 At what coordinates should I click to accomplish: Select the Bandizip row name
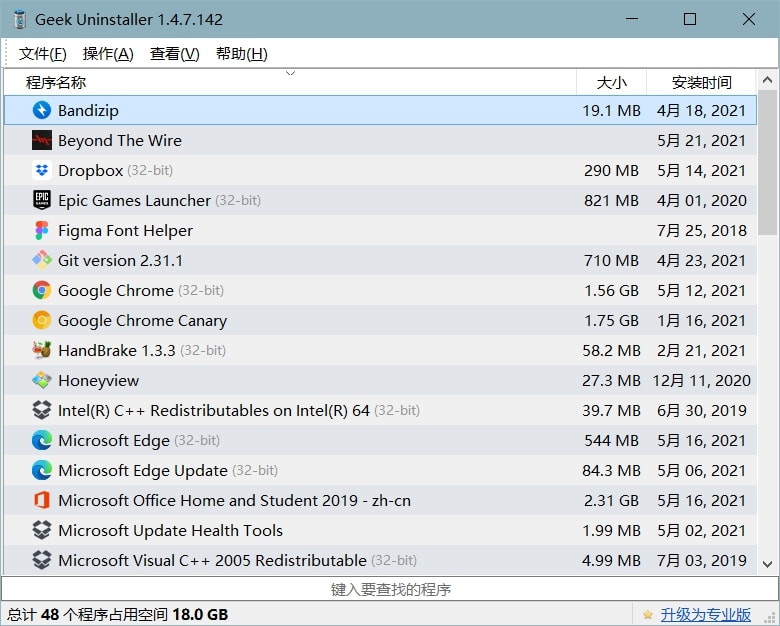[88, 110]
